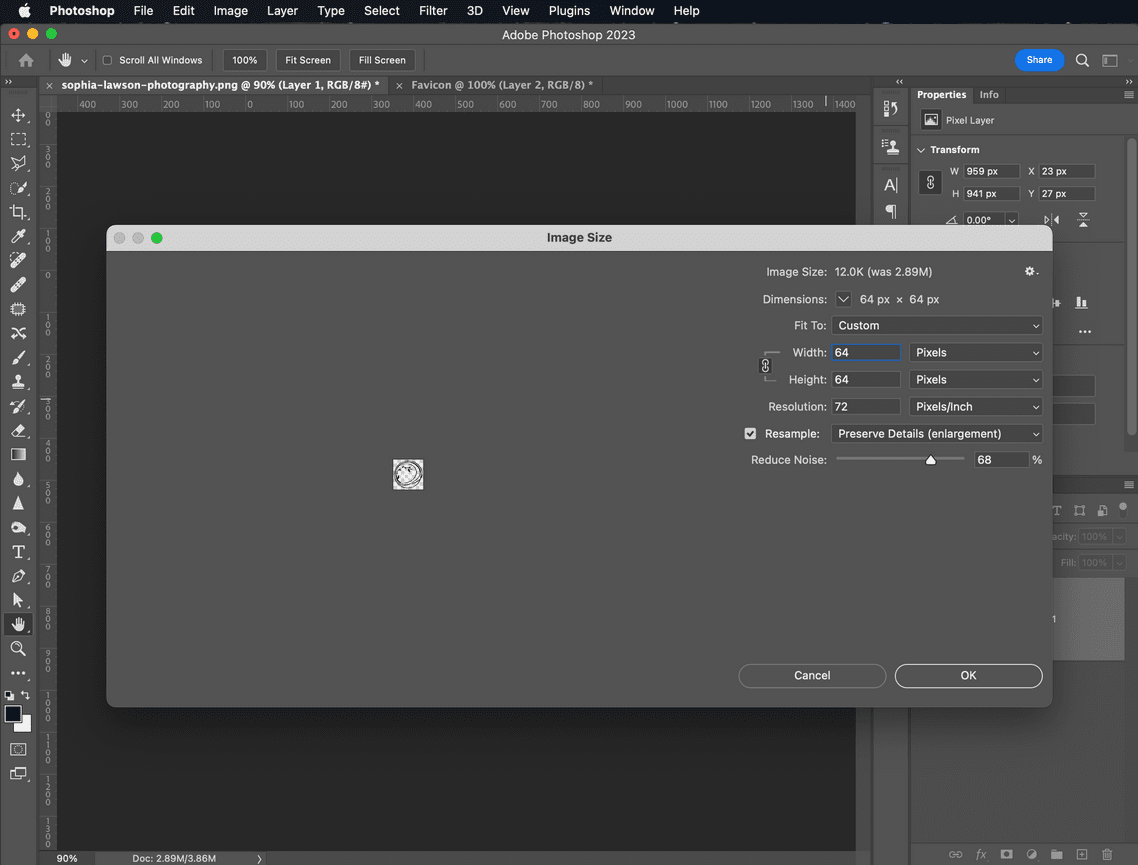Viewport: 1138px width, 865px height.
Task: Pick the Eyedropper tool
Action: [x=19, y=236]
